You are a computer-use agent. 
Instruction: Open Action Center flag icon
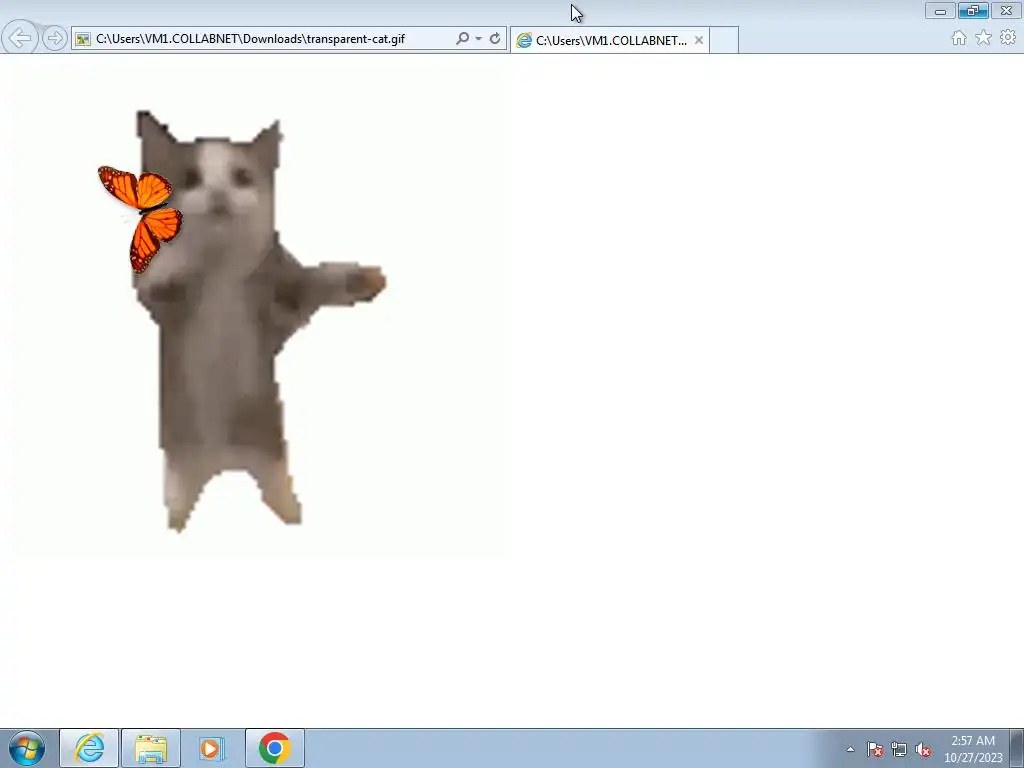click(x=875, y=749)
